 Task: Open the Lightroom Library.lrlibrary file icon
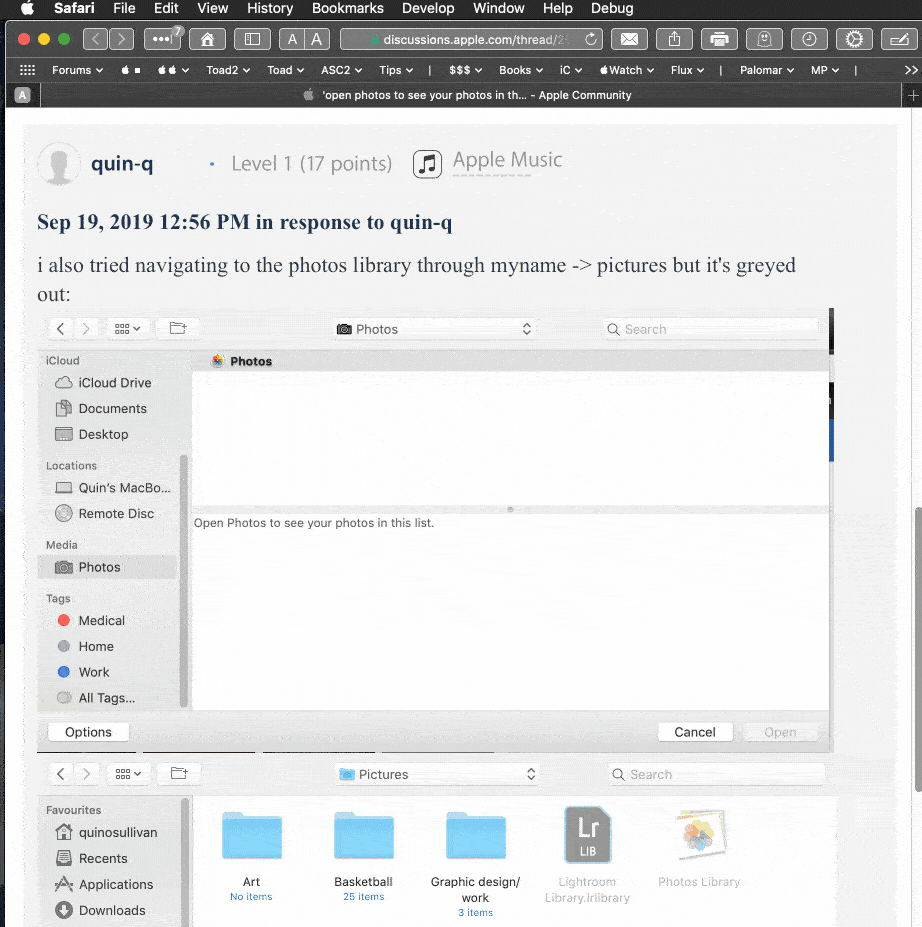coord(587,835)
